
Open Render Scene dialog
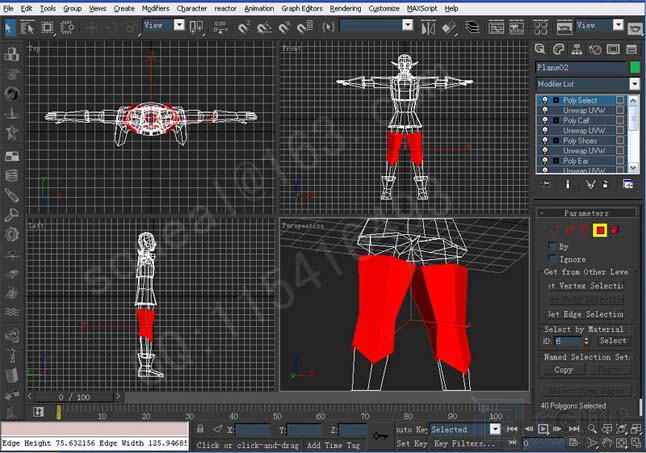click(x=564, y=28)
